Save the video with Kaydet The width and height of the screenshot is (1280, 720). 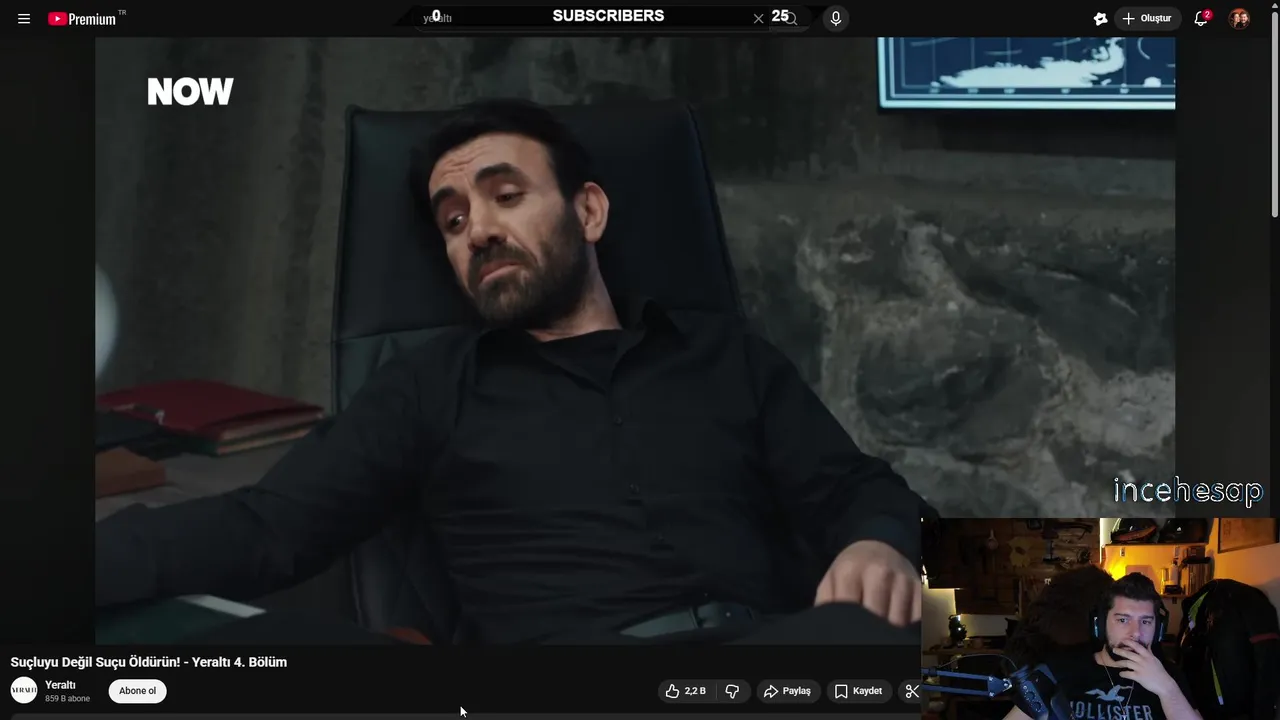coord(858,691)
